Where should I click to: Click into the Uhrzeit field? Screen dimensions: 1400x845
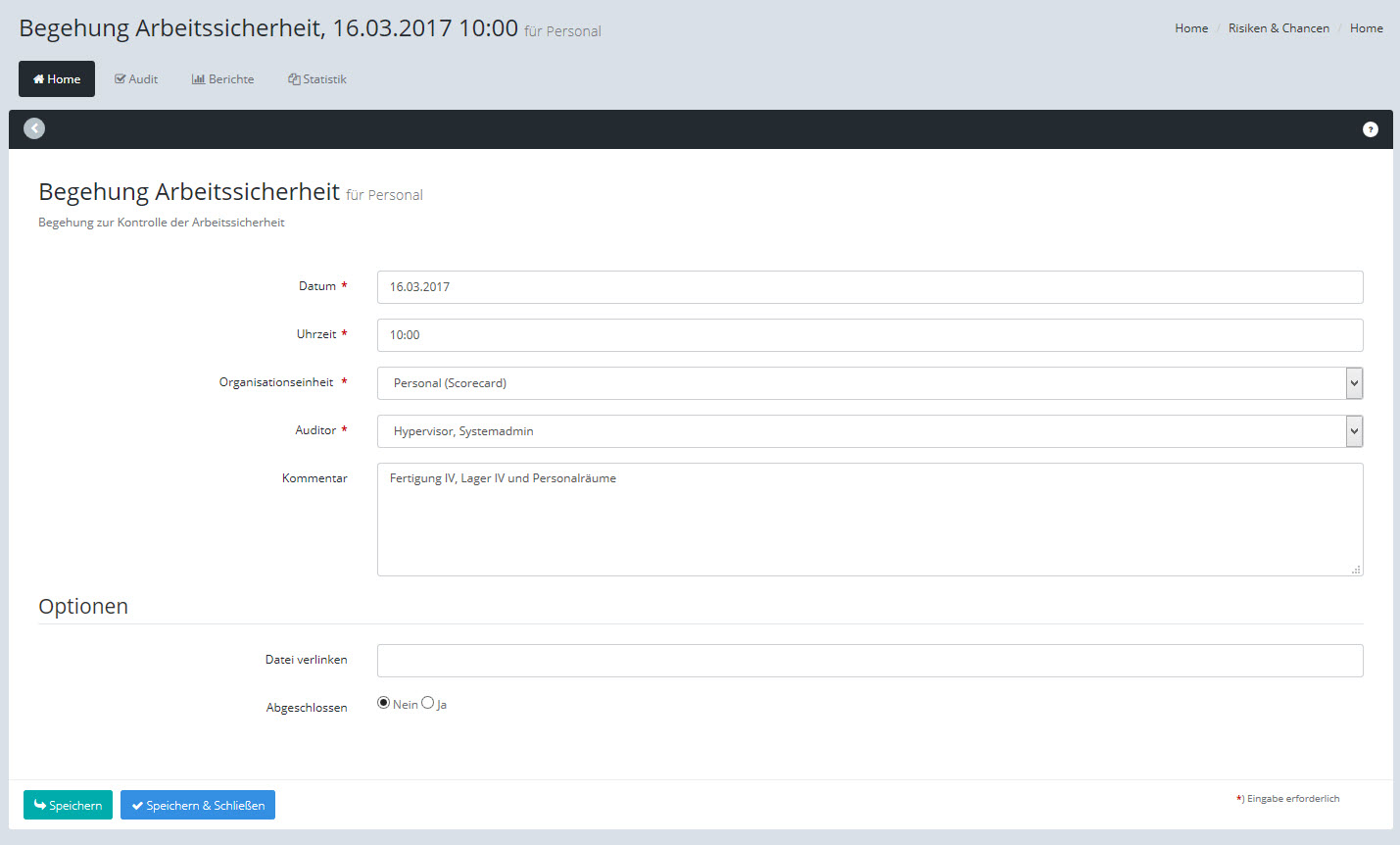(869, 335)
